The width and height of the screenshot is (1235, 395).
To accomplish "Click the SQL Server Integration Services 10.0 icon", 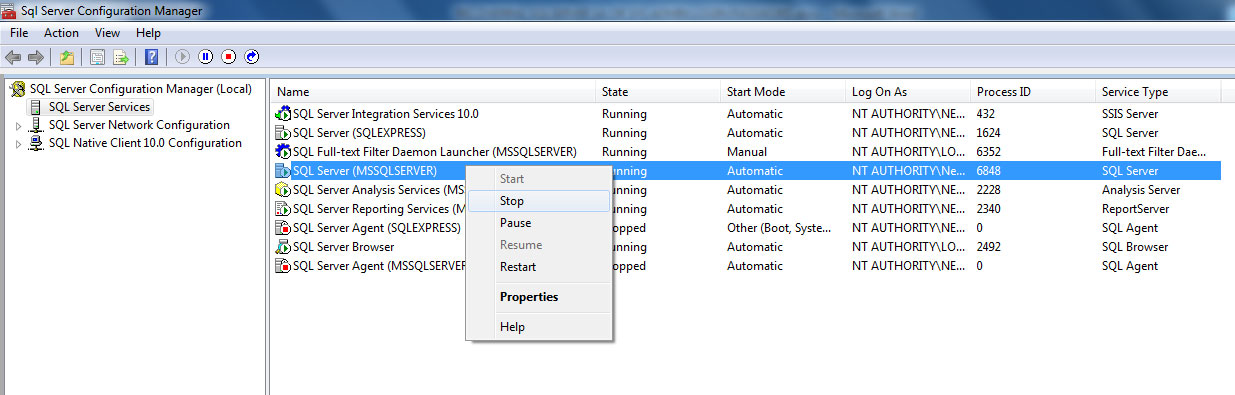I will pyautogui.click(x=283, y=114).
